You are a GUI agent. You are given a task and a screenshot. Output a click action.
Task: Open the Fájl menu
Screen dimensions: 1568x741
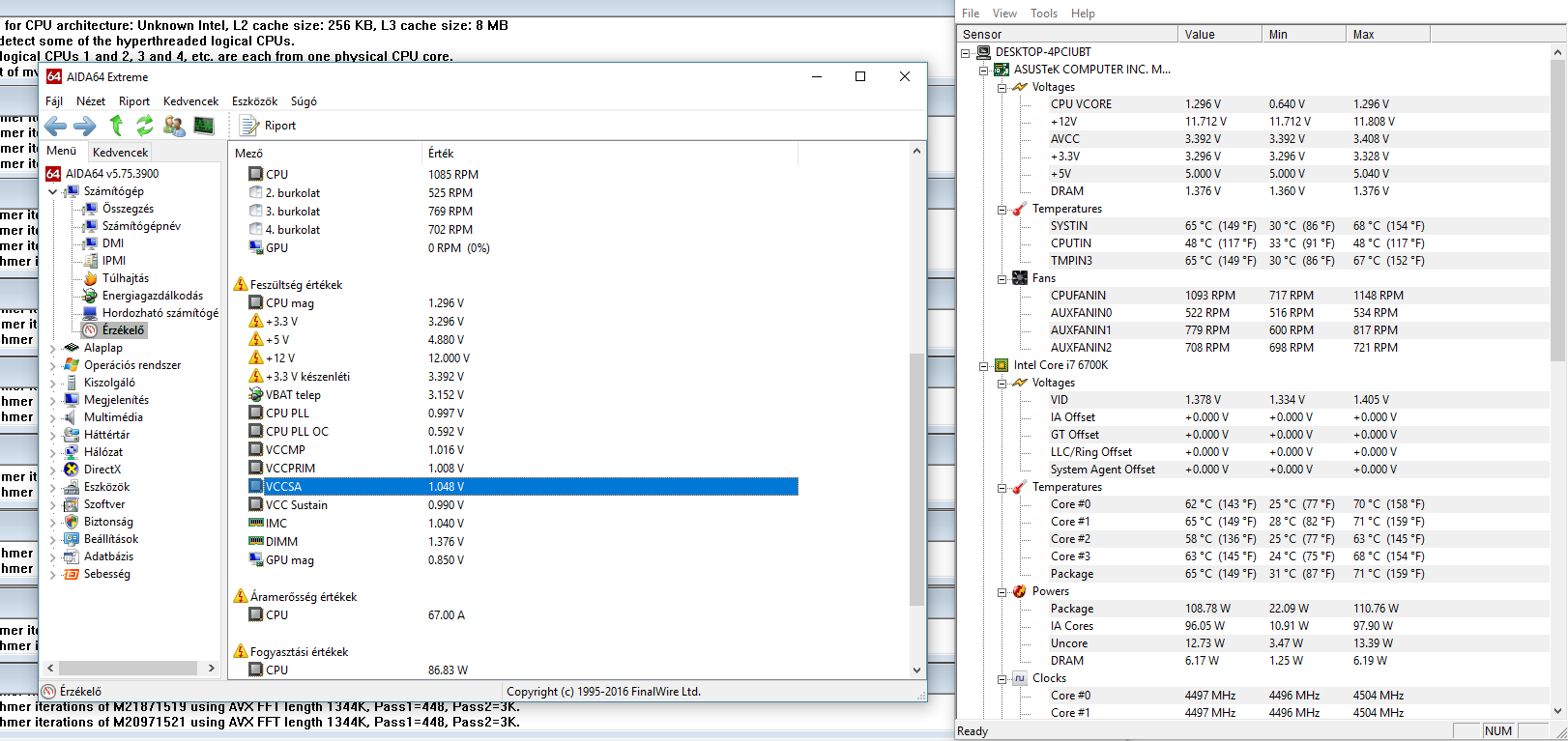tap(54, 101)
